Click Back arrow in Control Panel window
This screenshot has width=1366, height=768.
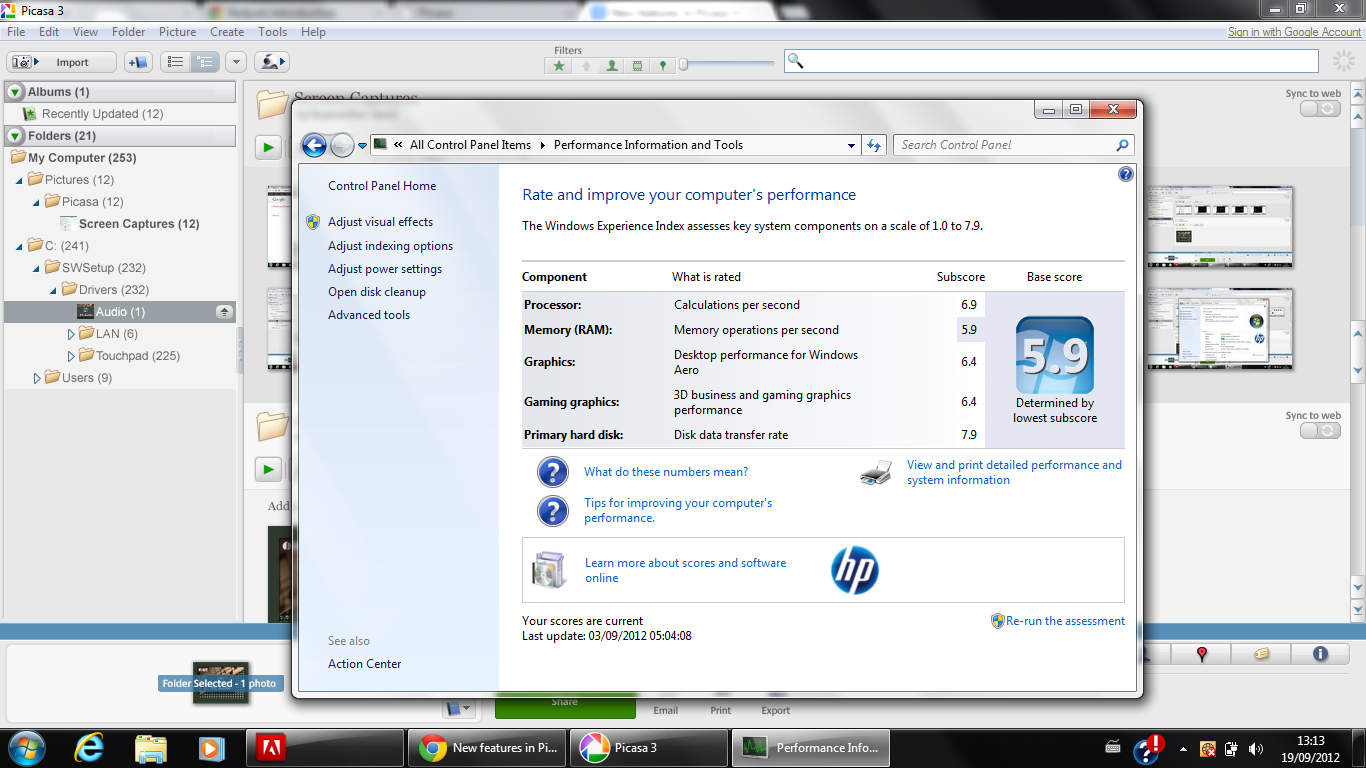(314, 145)
